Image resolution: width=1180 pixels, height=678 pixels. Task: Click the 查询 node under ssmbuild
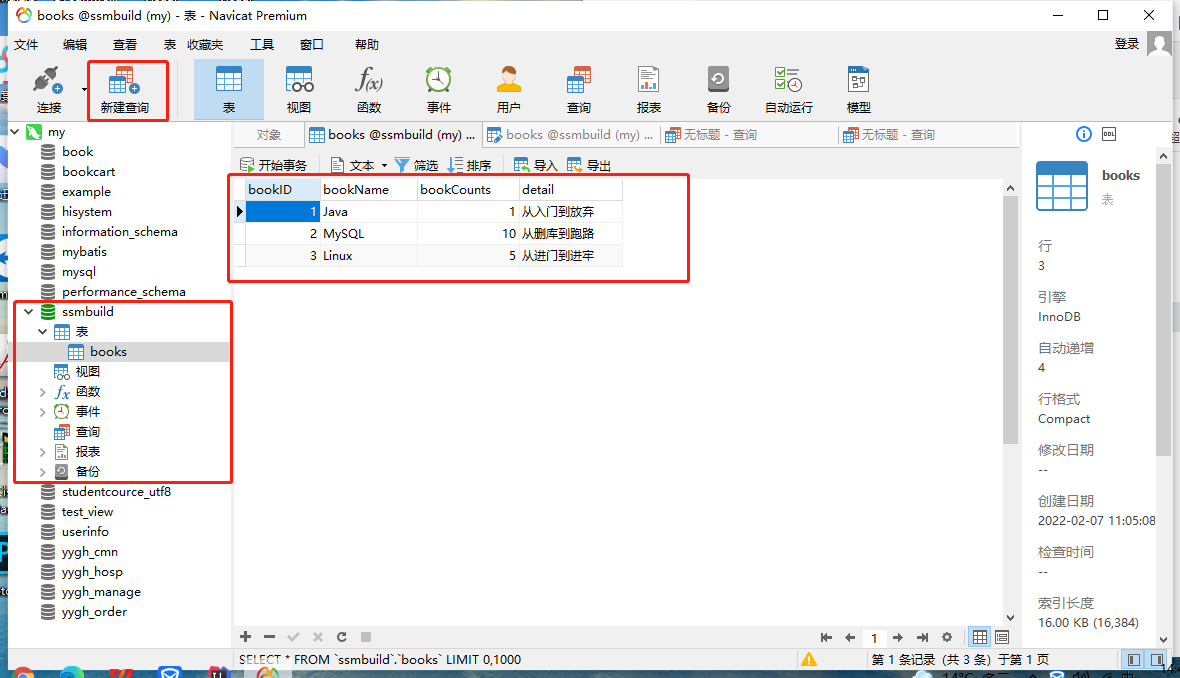(x=87, y=432)
